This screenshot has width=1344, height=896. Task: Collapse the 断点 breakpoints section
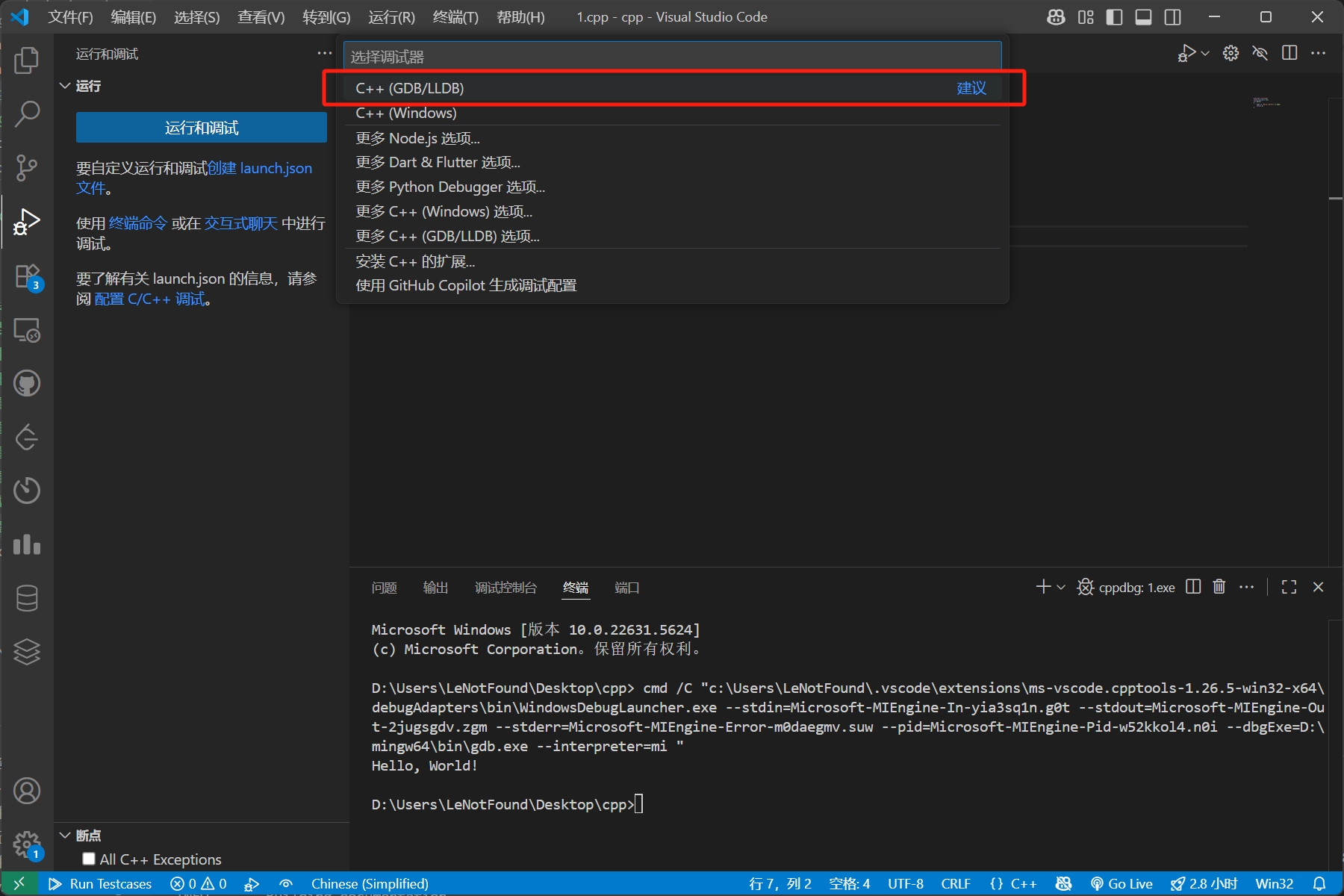[x=65, y=835]
